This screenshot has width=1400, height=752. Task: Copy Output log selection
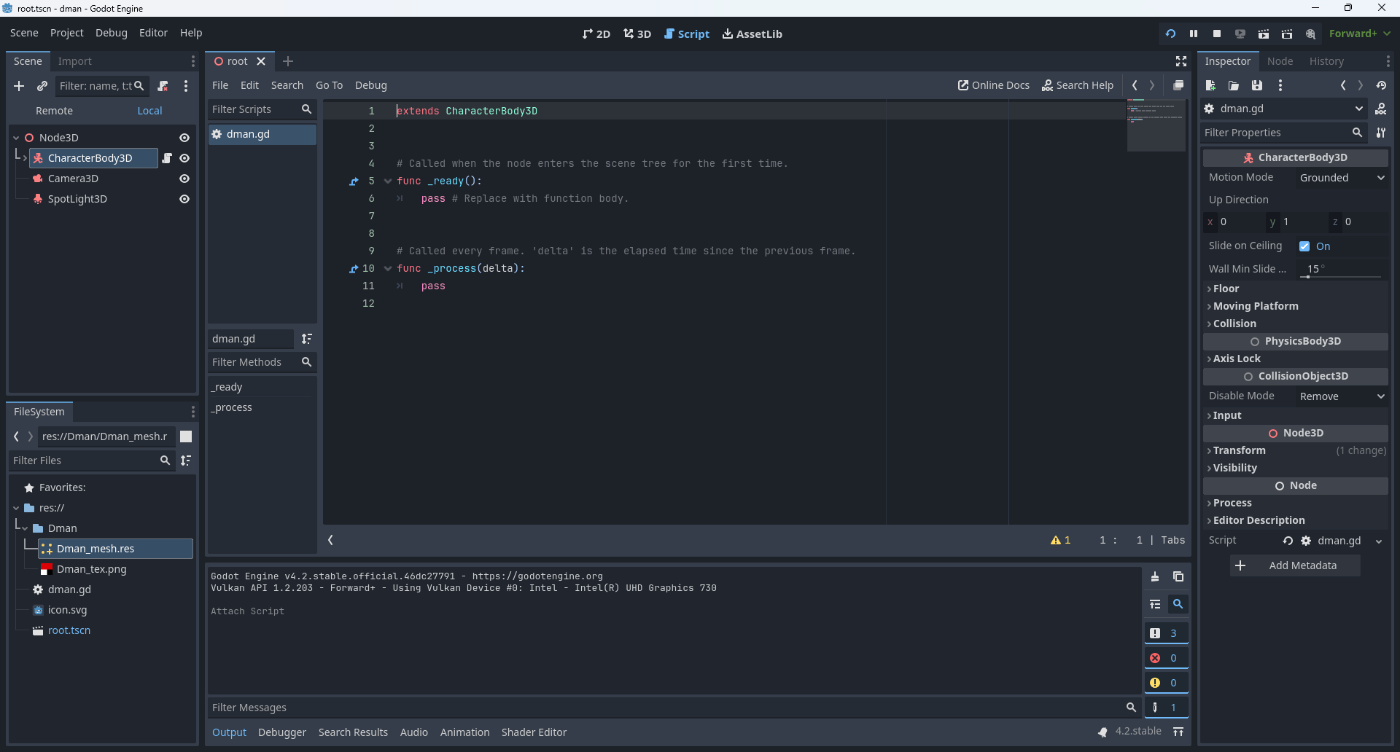tap(1178, 576)
